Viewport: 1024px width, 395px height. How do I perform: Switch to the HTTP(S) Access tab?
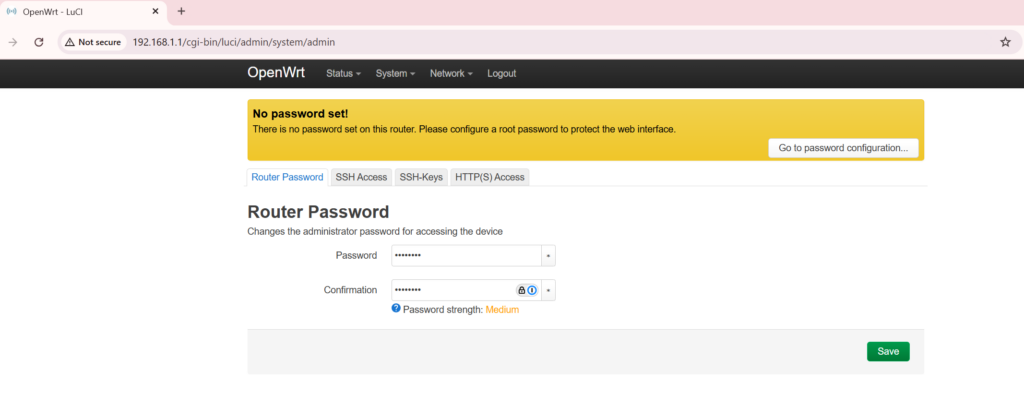click(x=490, y=177)
